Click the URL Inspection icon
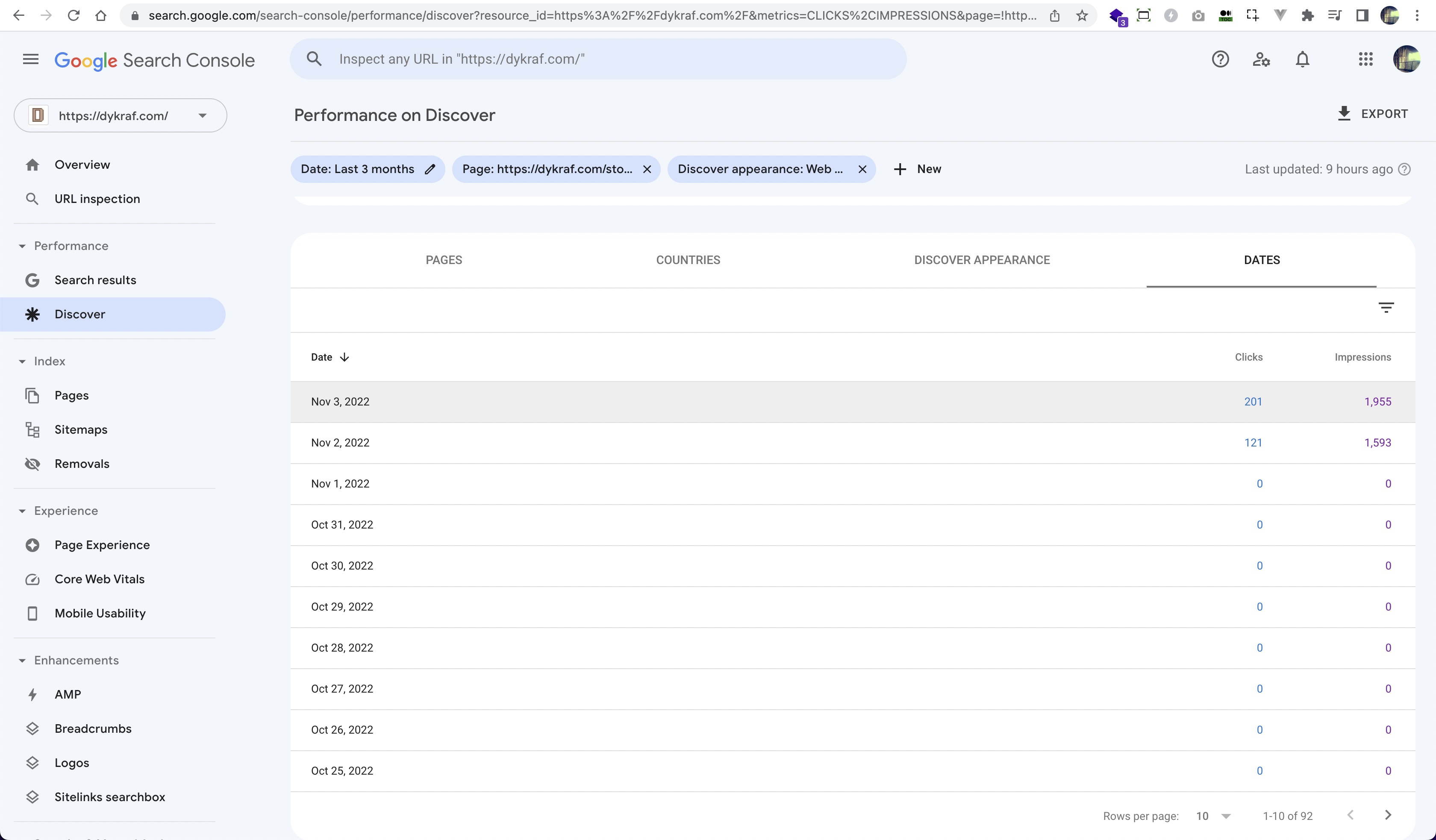Image resolution: width=1436 pixels, height=840 pixels. tap(32, 198)
